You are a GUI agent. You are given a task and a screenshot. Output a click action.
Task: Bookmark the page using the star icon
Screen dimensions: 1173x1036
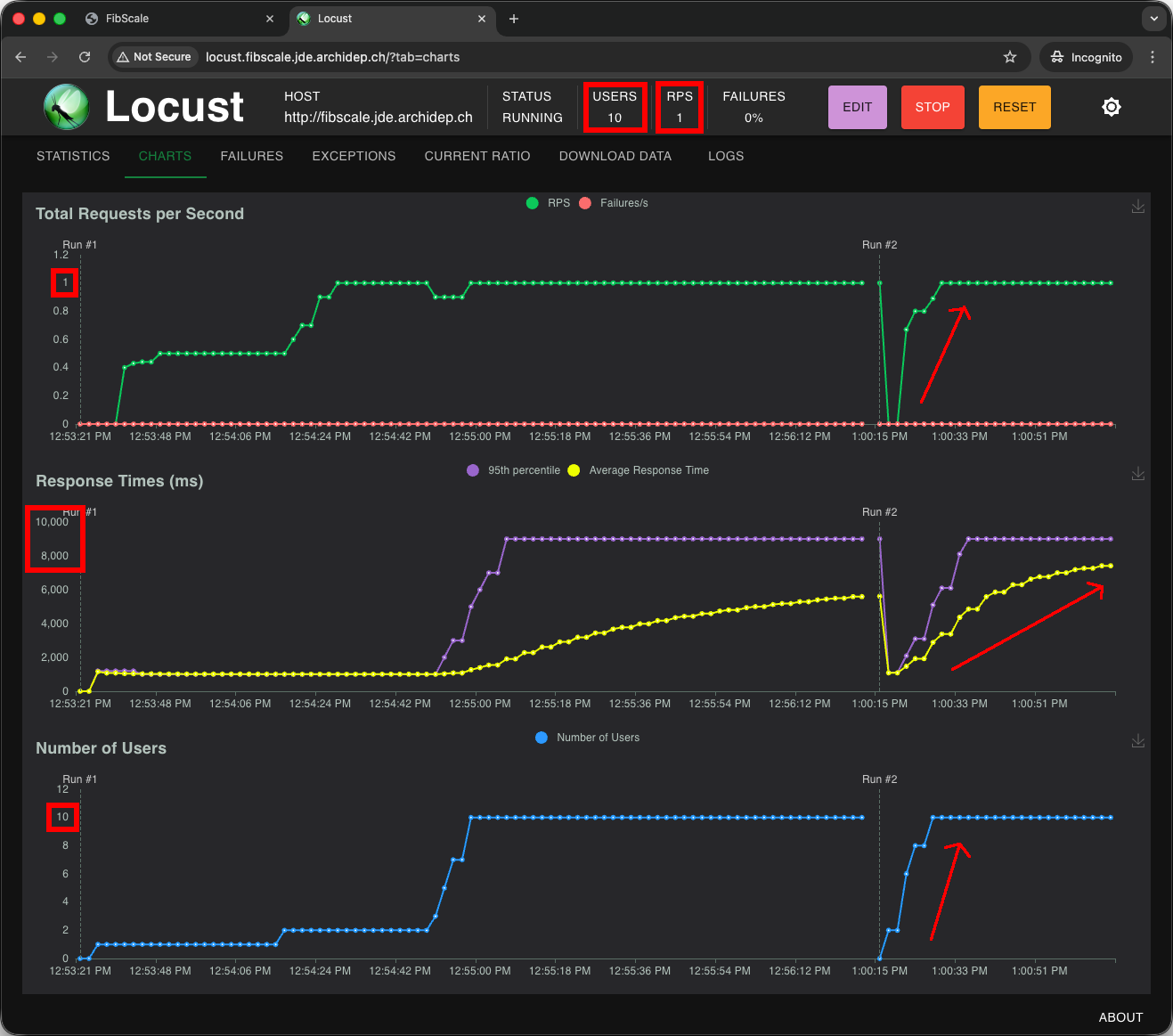coord(1010,57)
